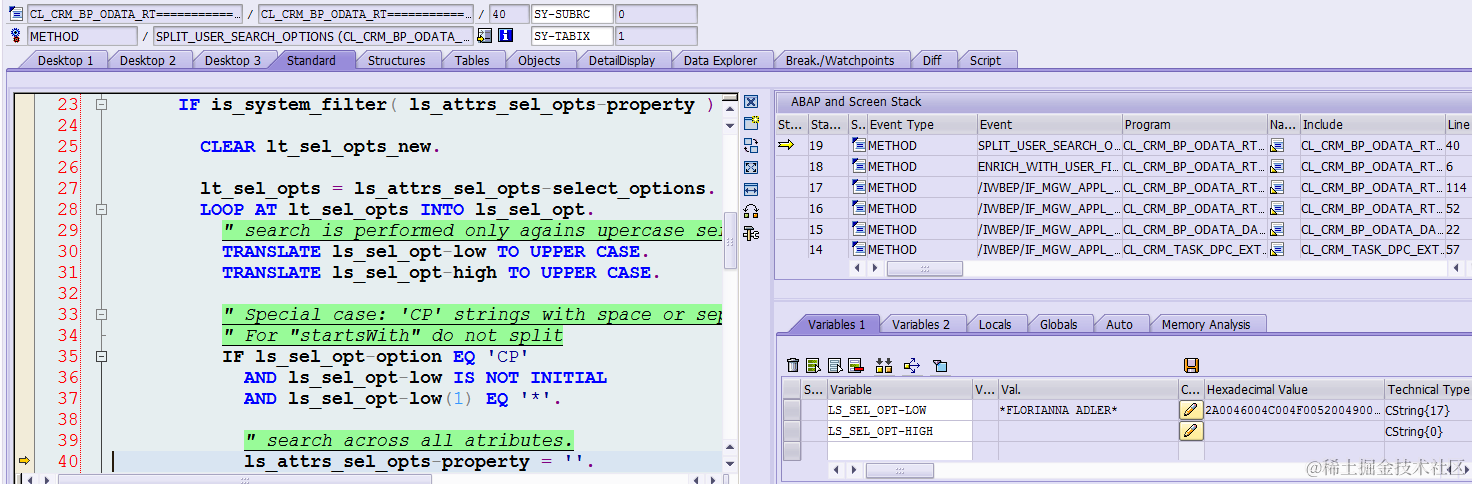Click the pencil icon for LS_SEL_OPT-HIGH
1472x484 pixels.
tap(1191, 431)
